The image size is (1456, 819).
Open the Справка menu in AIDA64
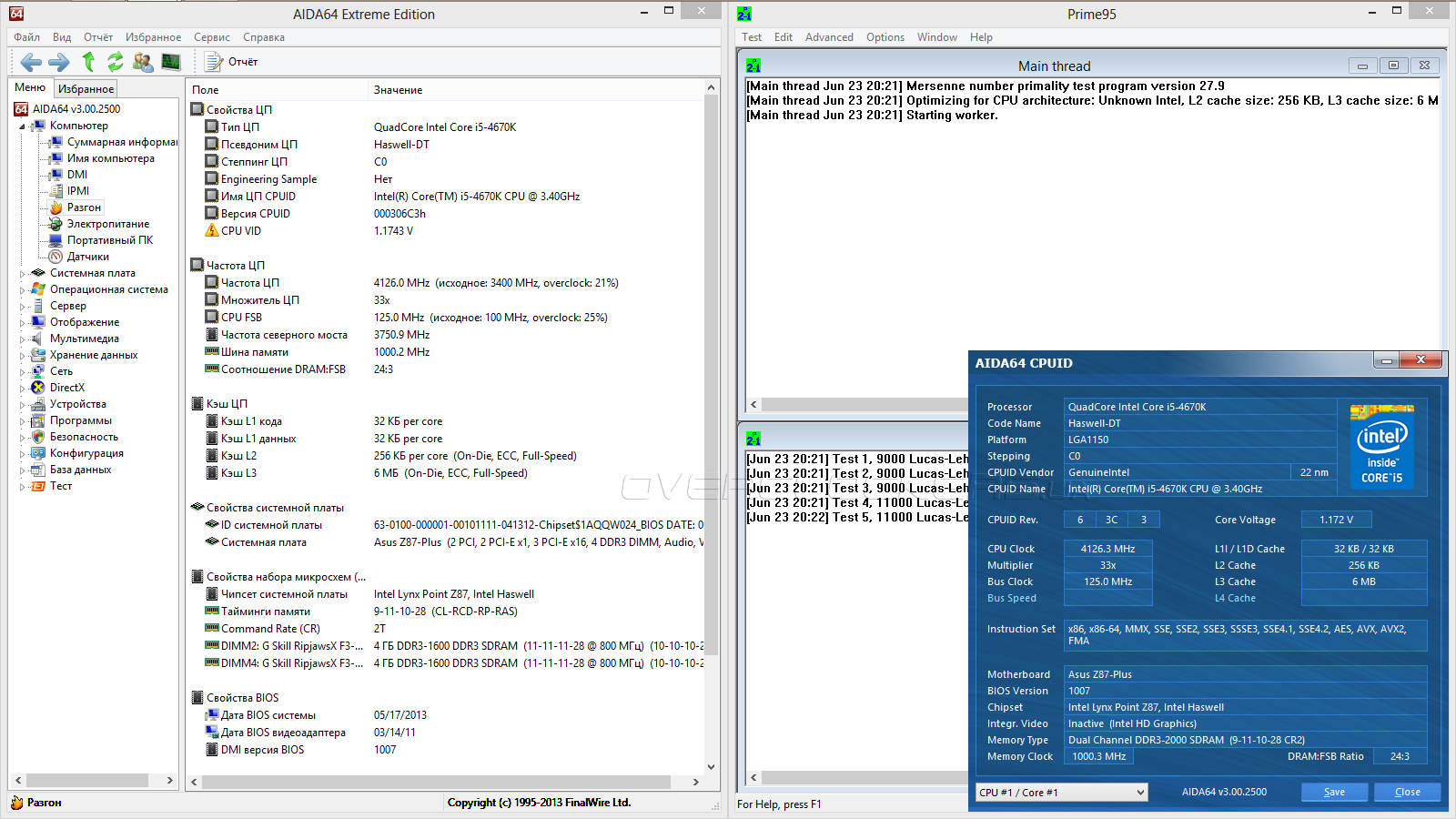pyautogui.click(x=264, y=37)
